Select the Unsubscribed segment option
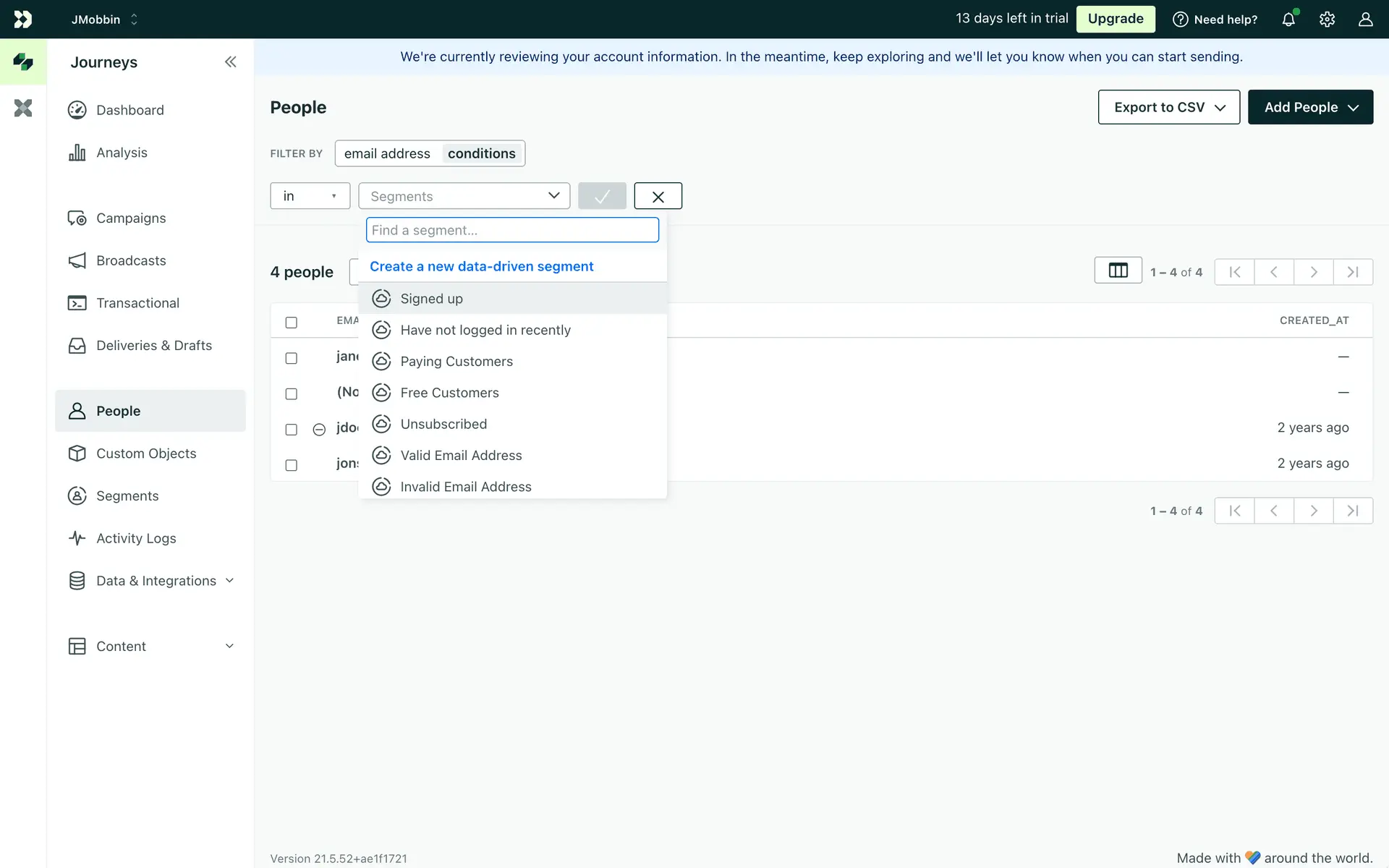The width and height of the screenshot is (1389, 868). [x=443, y=424]
